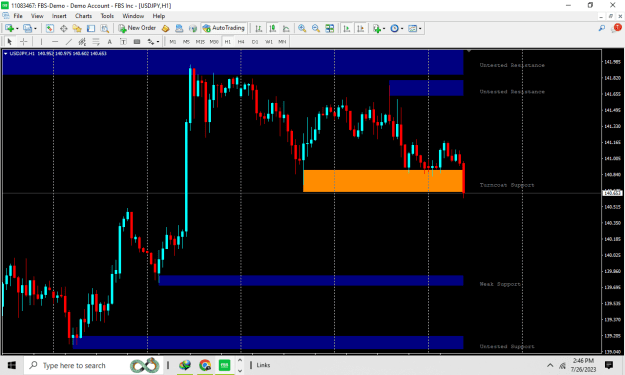The width and height of the screenshot is (625, 375).
Task: Open the MetaEditor yellow book icon
Action: (x=165, y=28)
